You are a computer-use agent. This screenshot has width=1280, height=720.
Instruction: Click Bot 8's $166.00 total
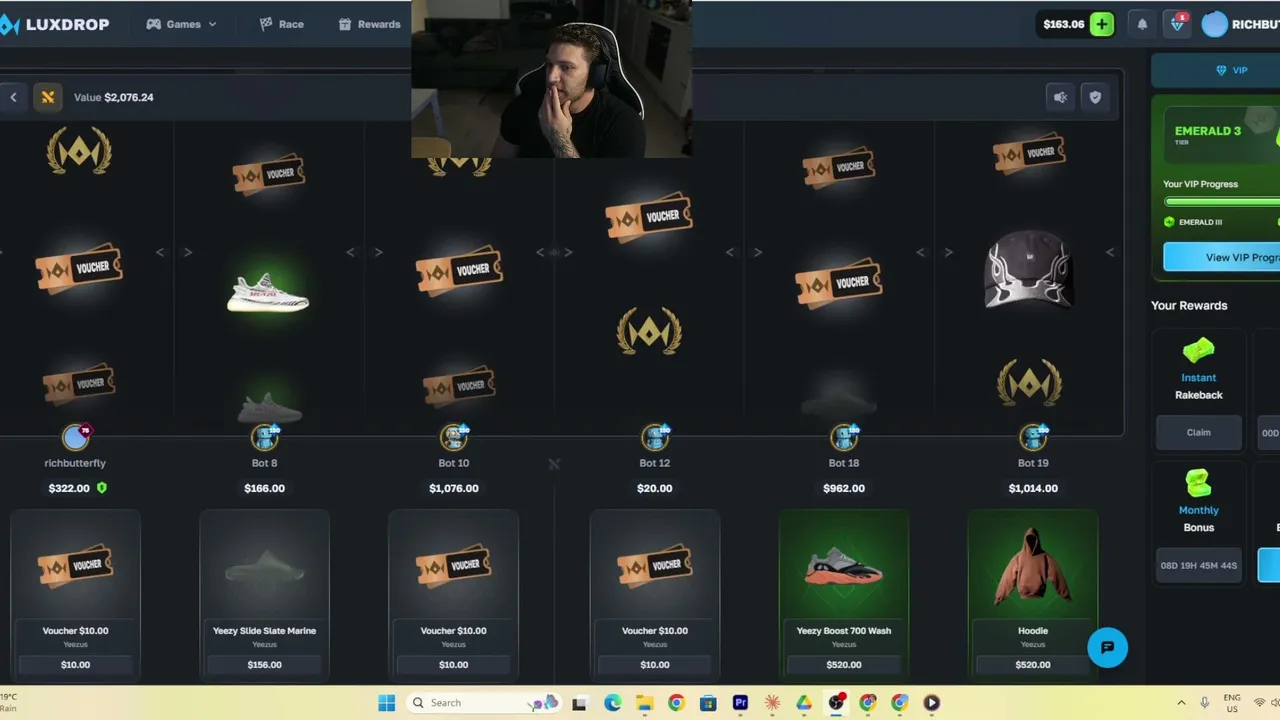tap(264, 488)
